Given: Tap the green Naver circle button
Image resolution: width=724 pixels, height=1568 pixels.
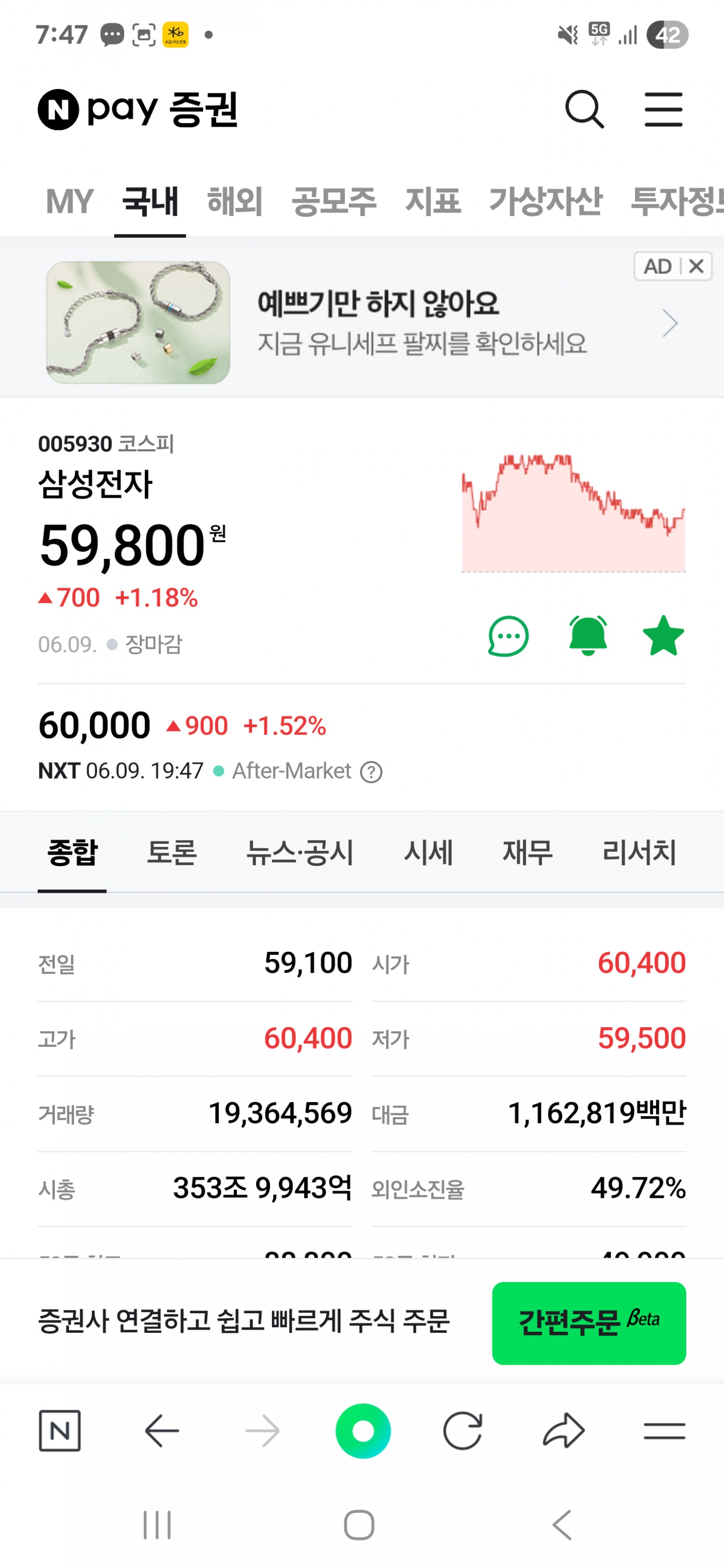Looking at the screenshot, I should tap(363, 1430).
